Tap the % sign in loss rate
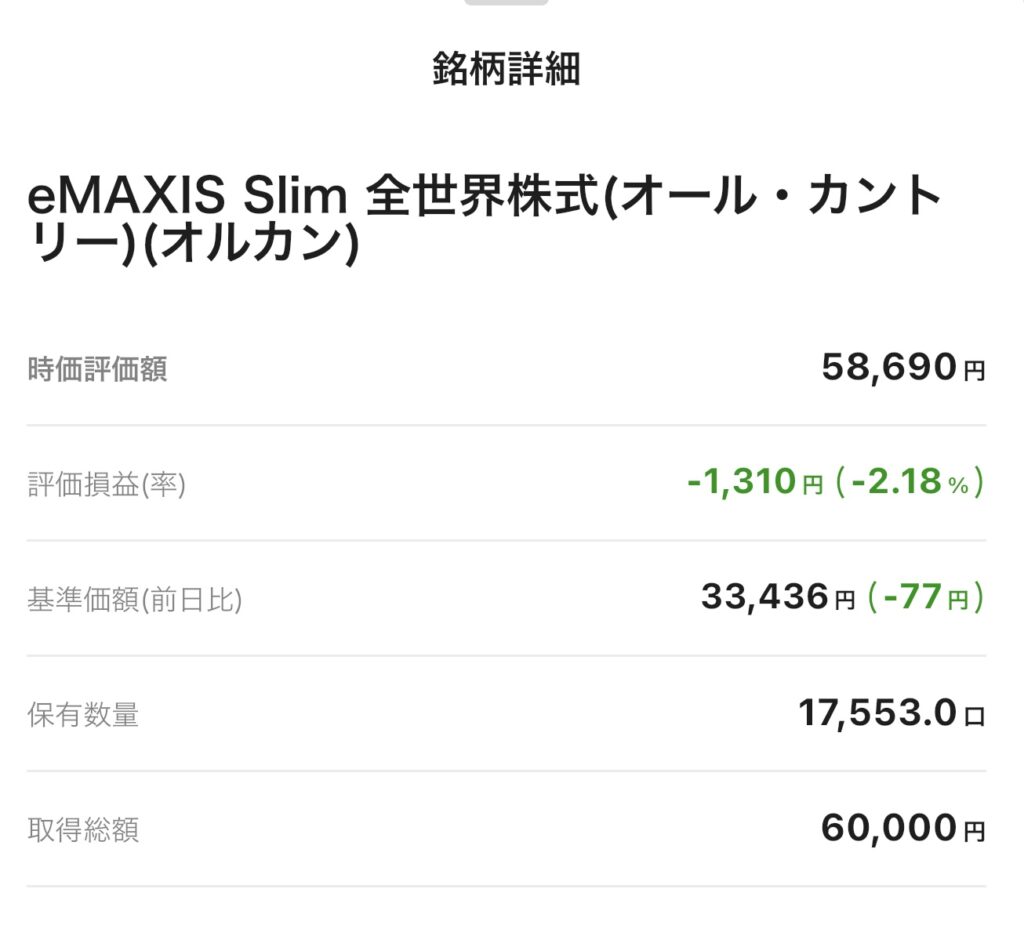The image size is (1024, 925). (958, 487)
